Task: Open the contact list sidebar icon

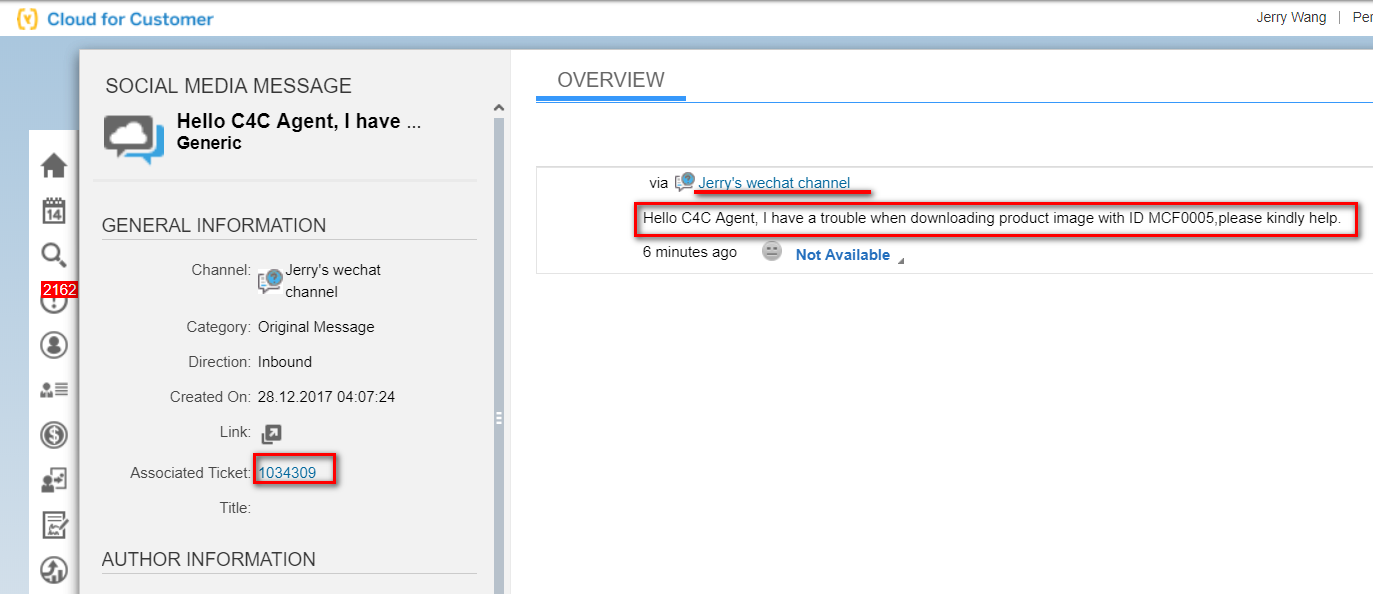Action: point(53,390)
